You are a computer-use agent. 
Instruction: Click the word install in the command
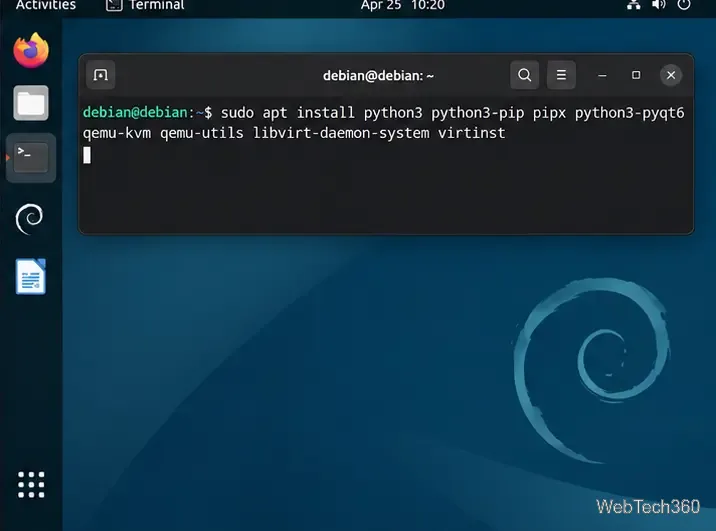(x=326, y=113)
